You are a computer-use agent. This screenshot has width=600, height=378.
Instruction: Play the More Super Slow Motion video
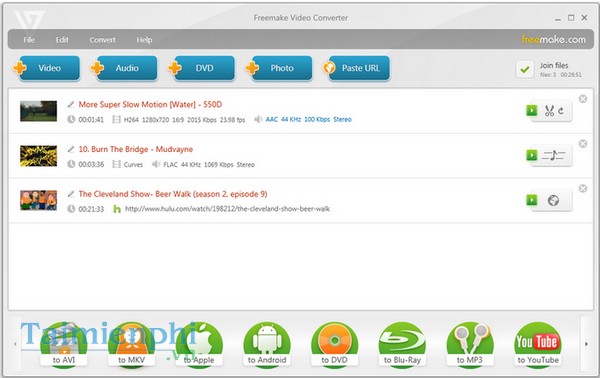[x=532, y=111]
